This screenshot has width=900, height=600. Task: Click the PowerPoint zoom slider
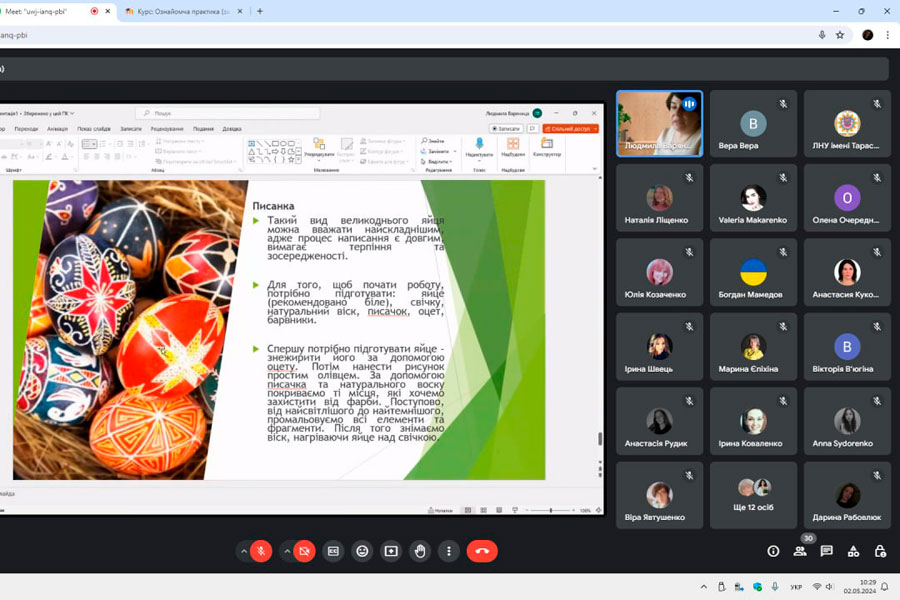pyautogui.click(x=550, y=510)
